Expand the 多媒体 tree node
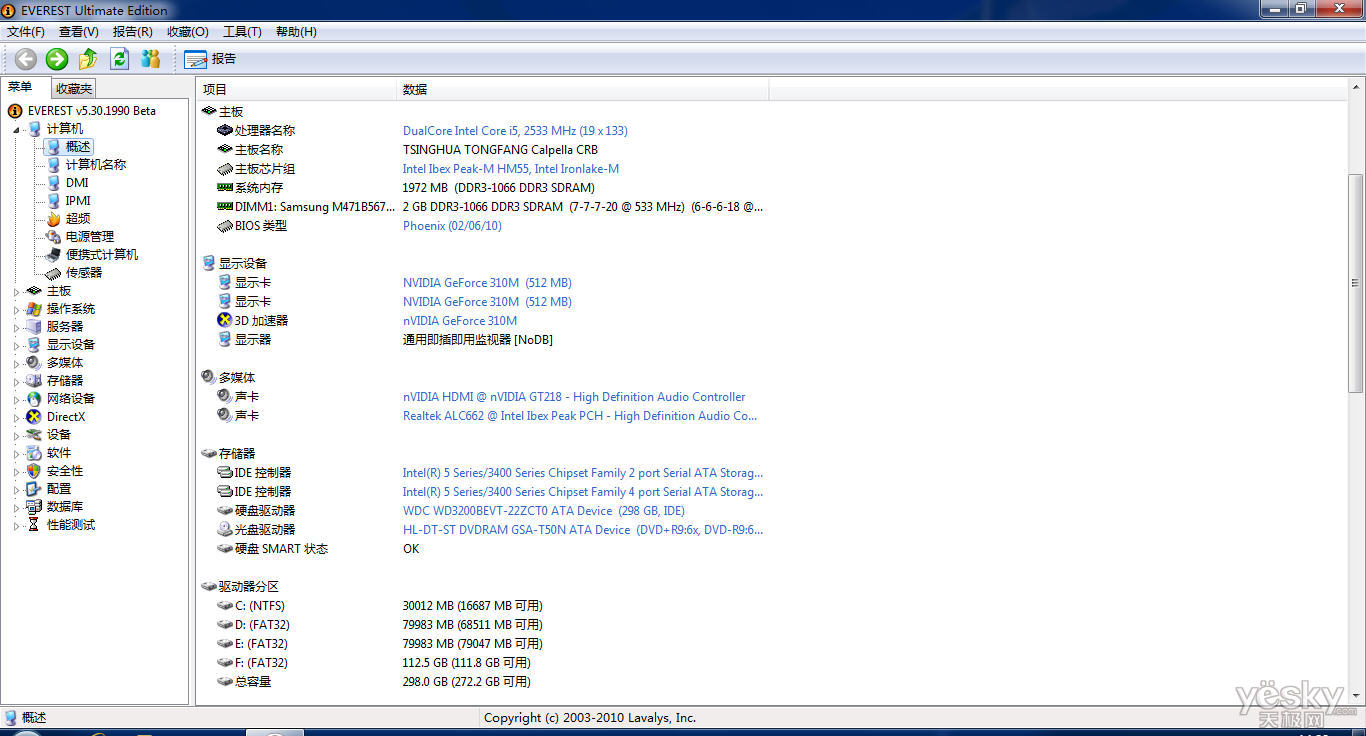This screenshot has width=1366, height=736. [16, 363]
